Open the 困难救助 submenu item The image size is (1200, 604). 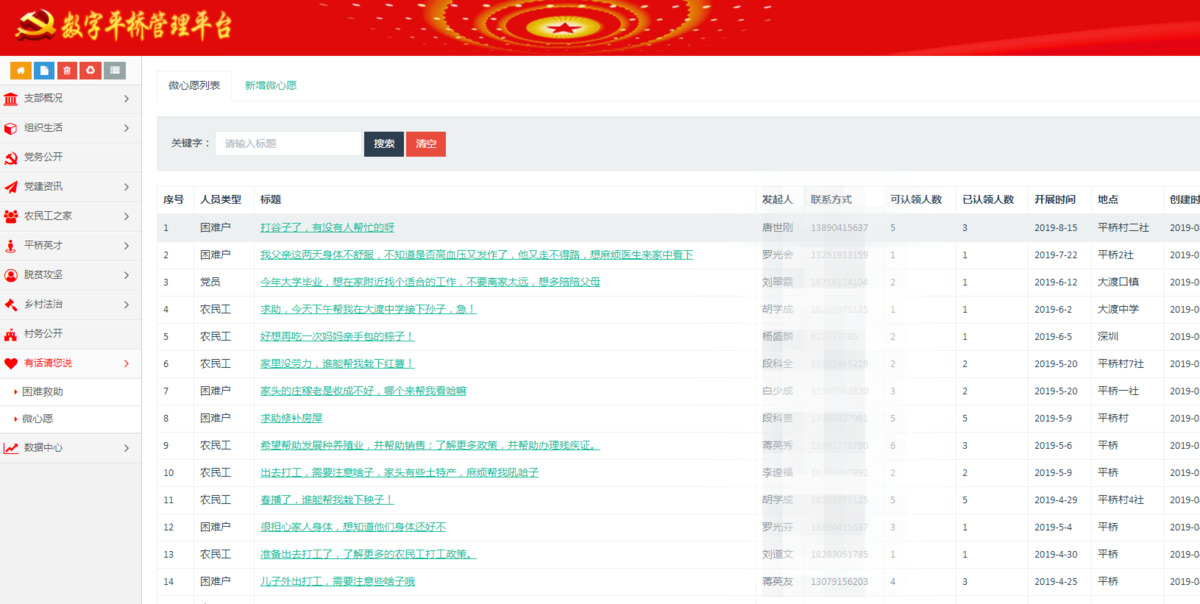coord(43,392)
